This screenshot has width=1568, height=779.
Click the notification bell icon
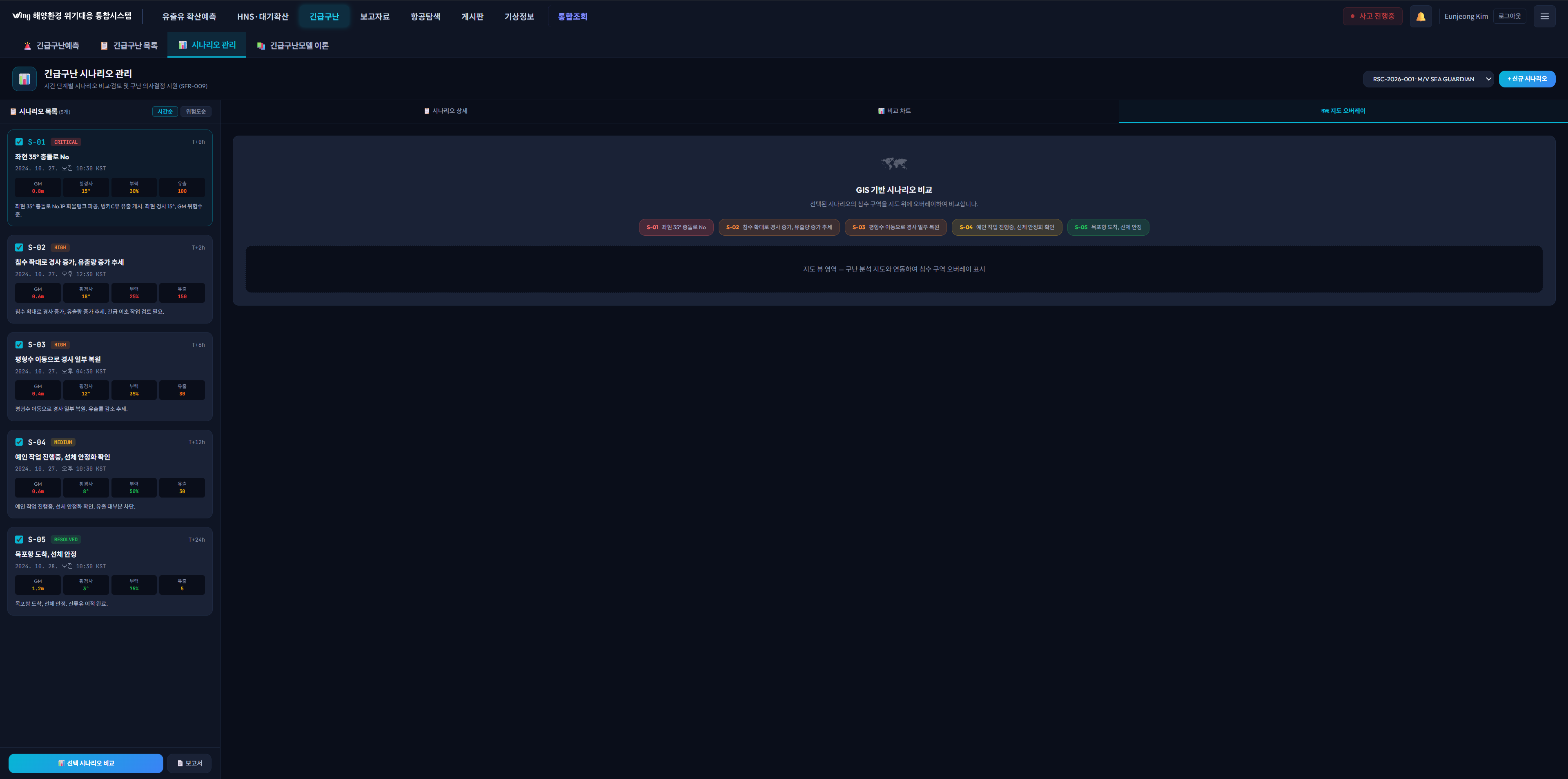click(x=1420, y=16)
